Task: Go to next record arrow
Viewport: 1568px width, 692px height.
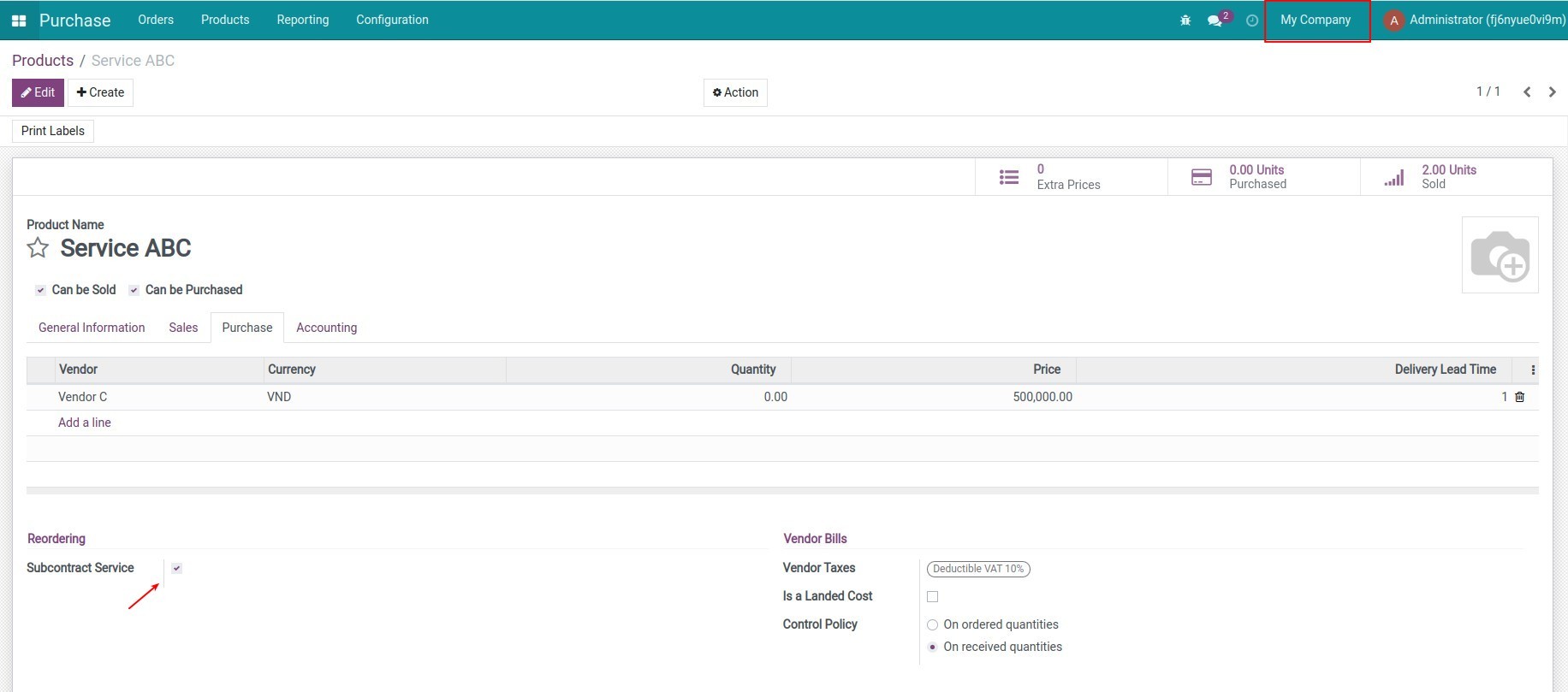Action: coord(1552,92)
